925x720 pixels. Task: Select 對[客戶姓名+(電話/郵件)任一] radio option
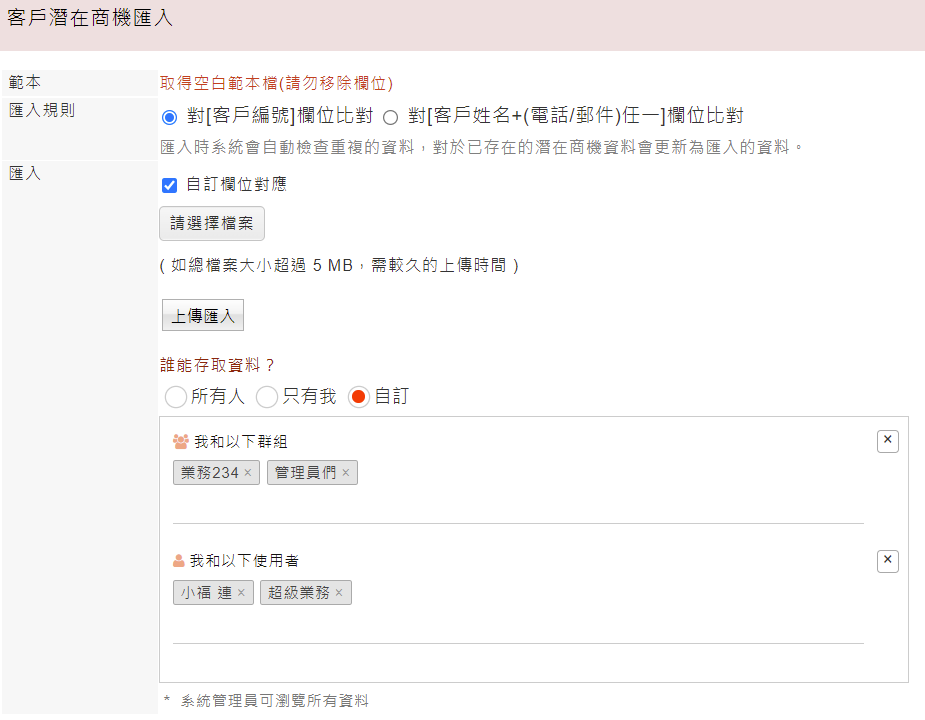390,117
